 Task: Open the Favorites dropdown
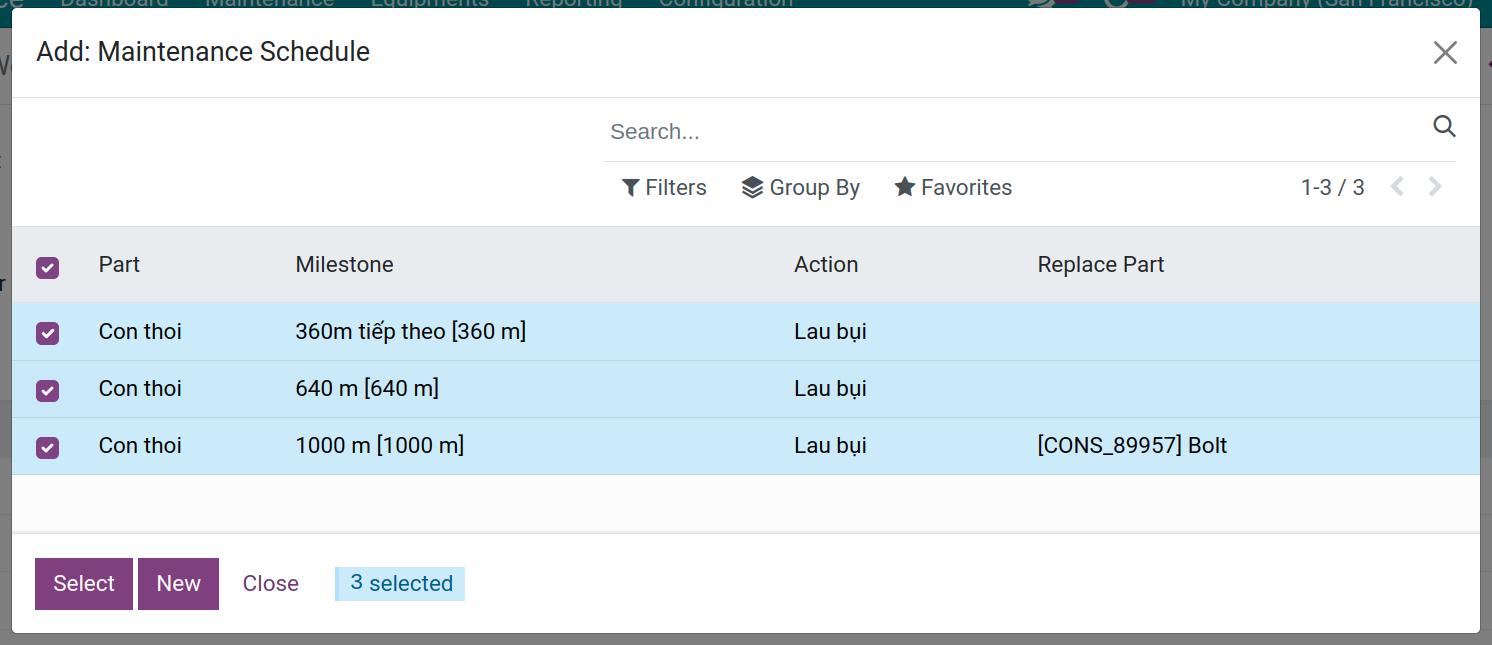(953, 188)
